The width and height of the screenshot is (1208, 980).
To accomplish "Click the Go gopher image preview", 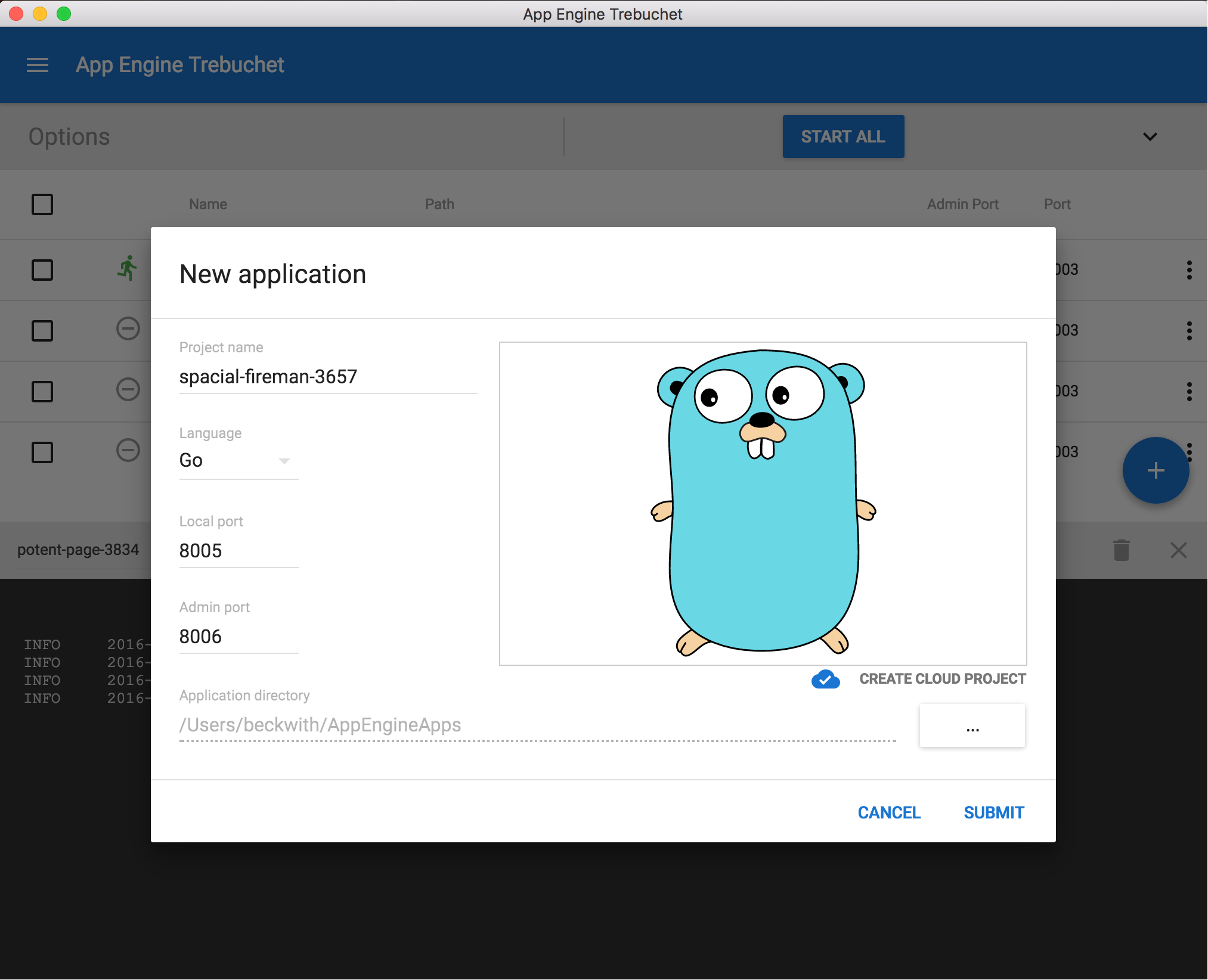I will [x=763, y=503].
